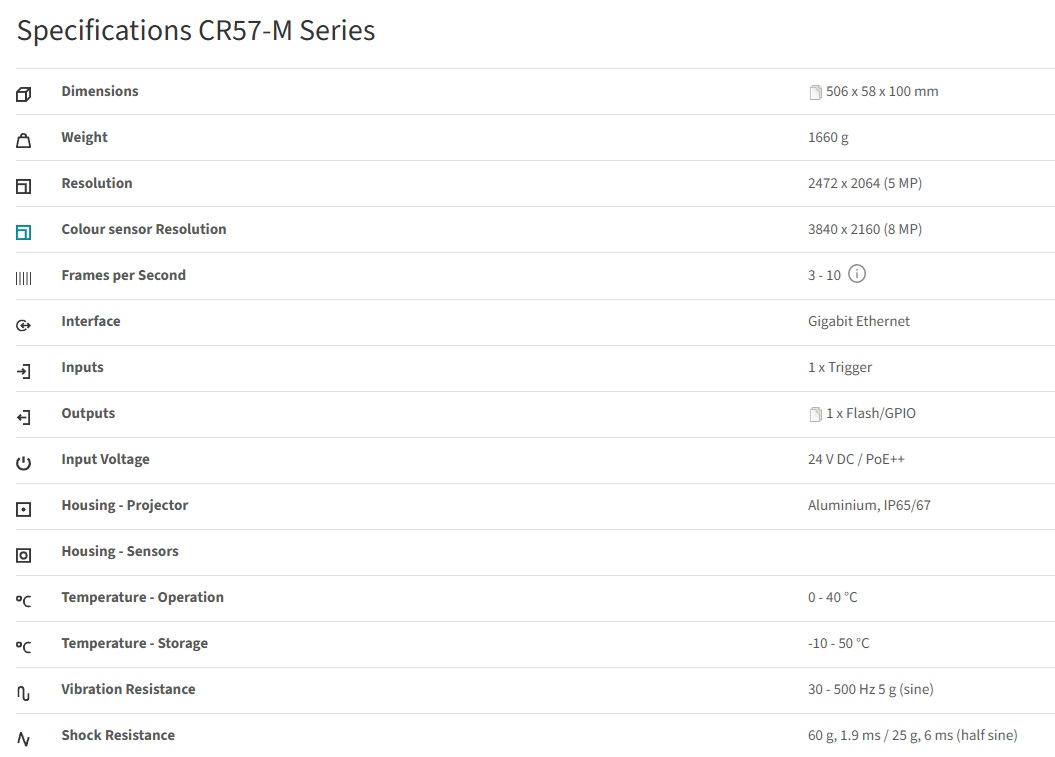Click the document icon next to 1 x Flash/GPIO
The height and width of the screenshot is (757, 1055).
(815, 414)
